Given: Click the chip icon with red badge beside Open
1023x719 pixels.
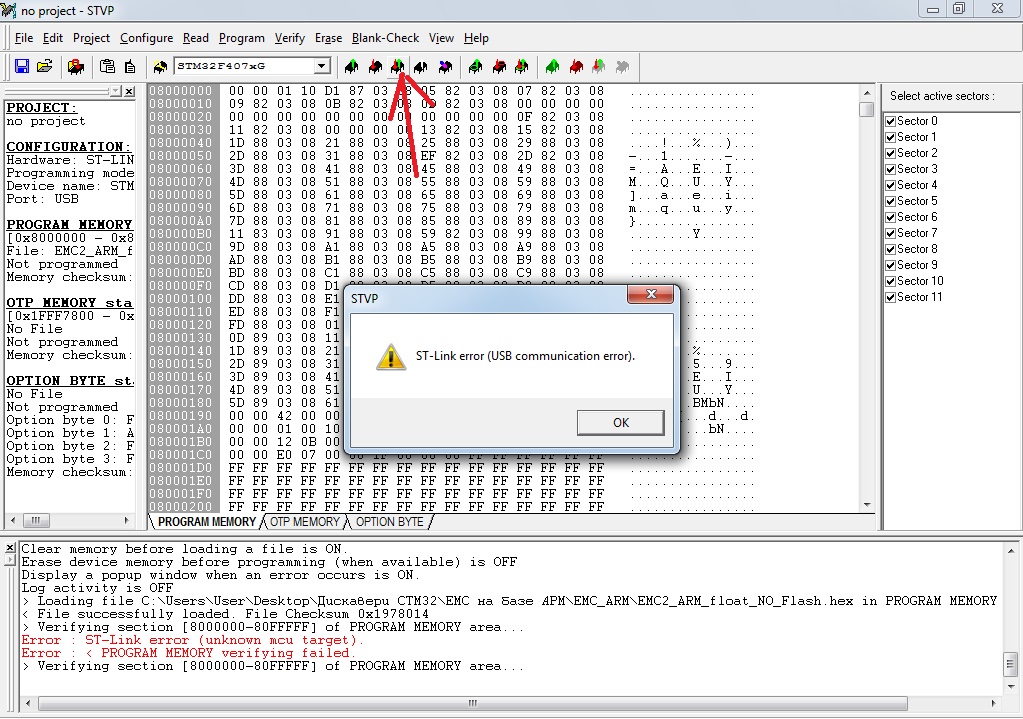Looking at the screenshot, I should click(76, 67).
